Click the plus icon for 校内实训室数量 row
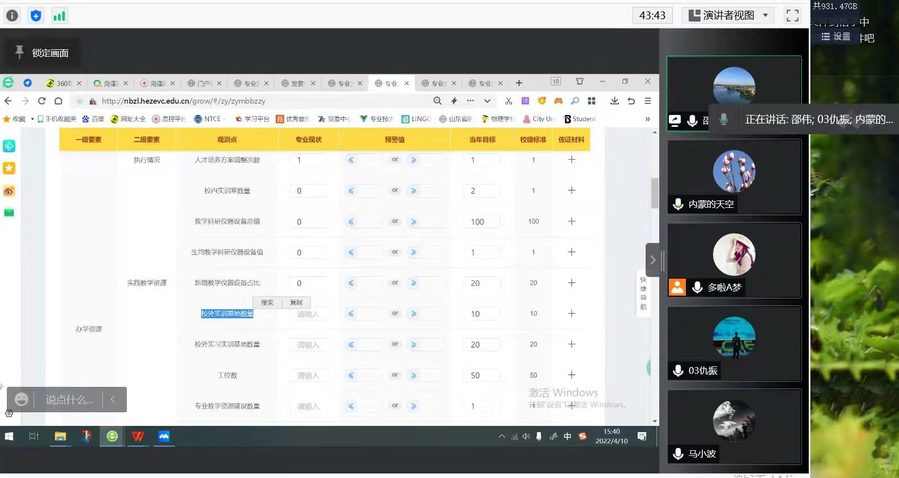This screenshot has width=899, height=478. click(571, 190)
